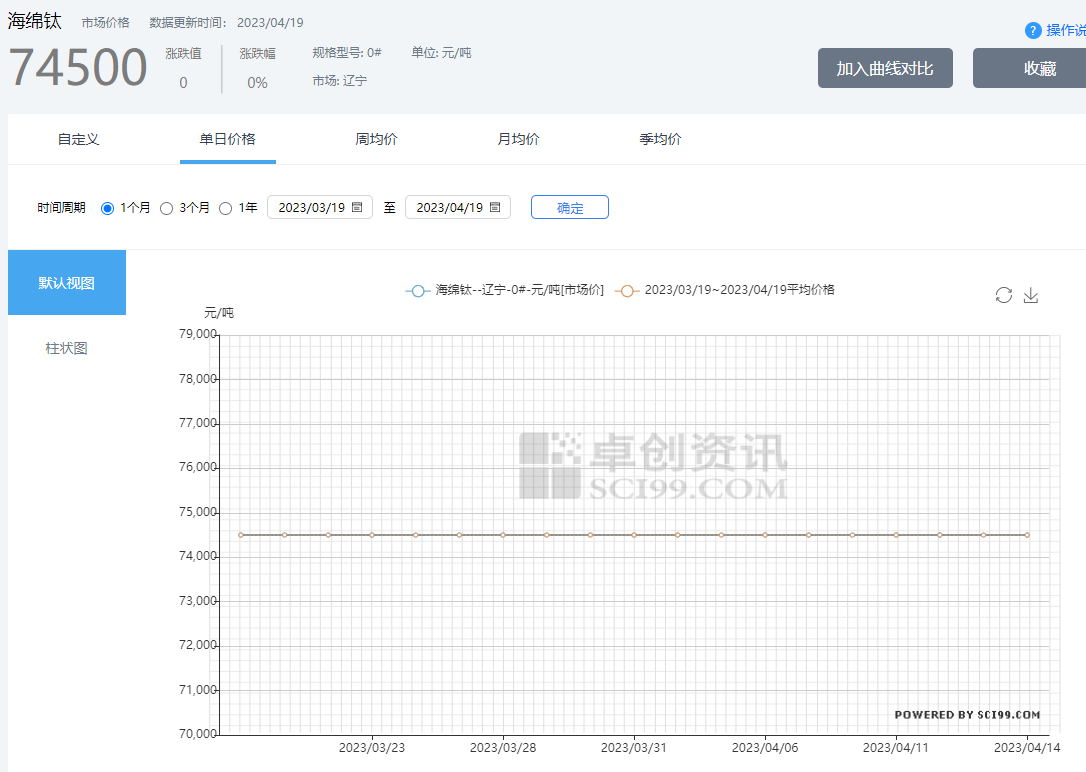Switch to 柱状图 bar chart view

(x=67, y=348)
